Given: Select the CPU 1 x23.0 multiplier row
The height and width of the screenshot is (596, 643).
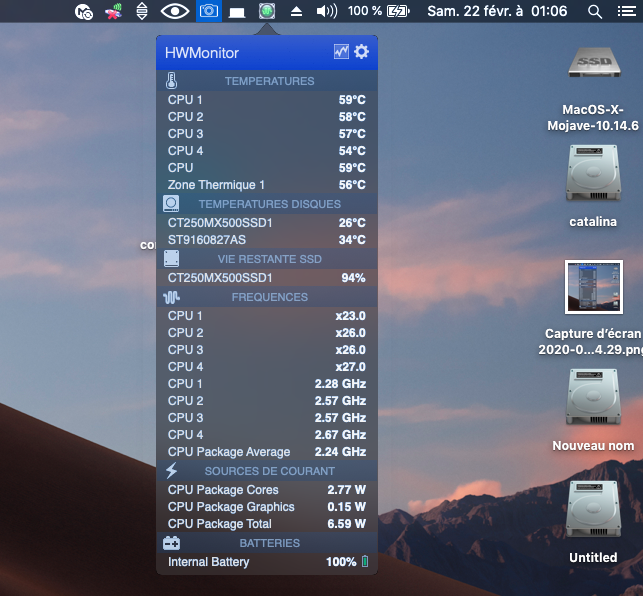Looking at the screenshot, I should 267,316.
